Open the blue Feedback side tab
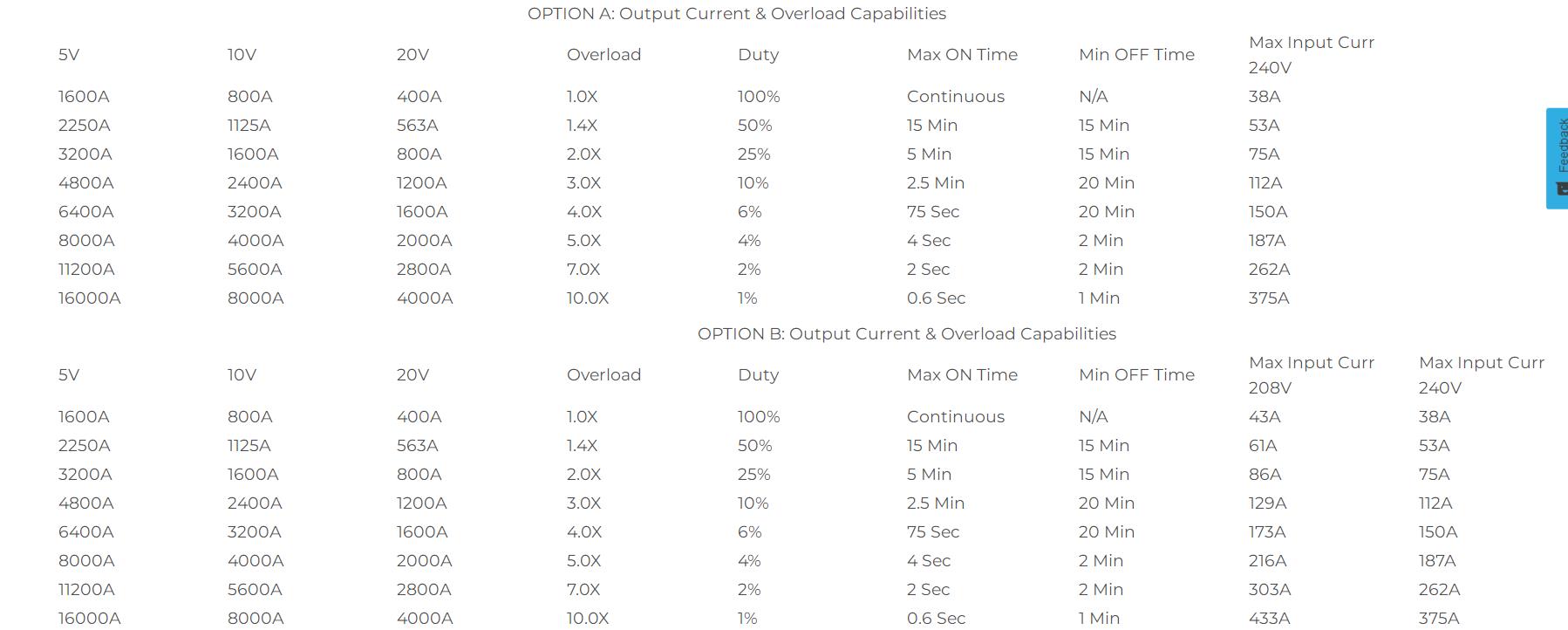This screenshot has width=1568, height=630. 1558,148
